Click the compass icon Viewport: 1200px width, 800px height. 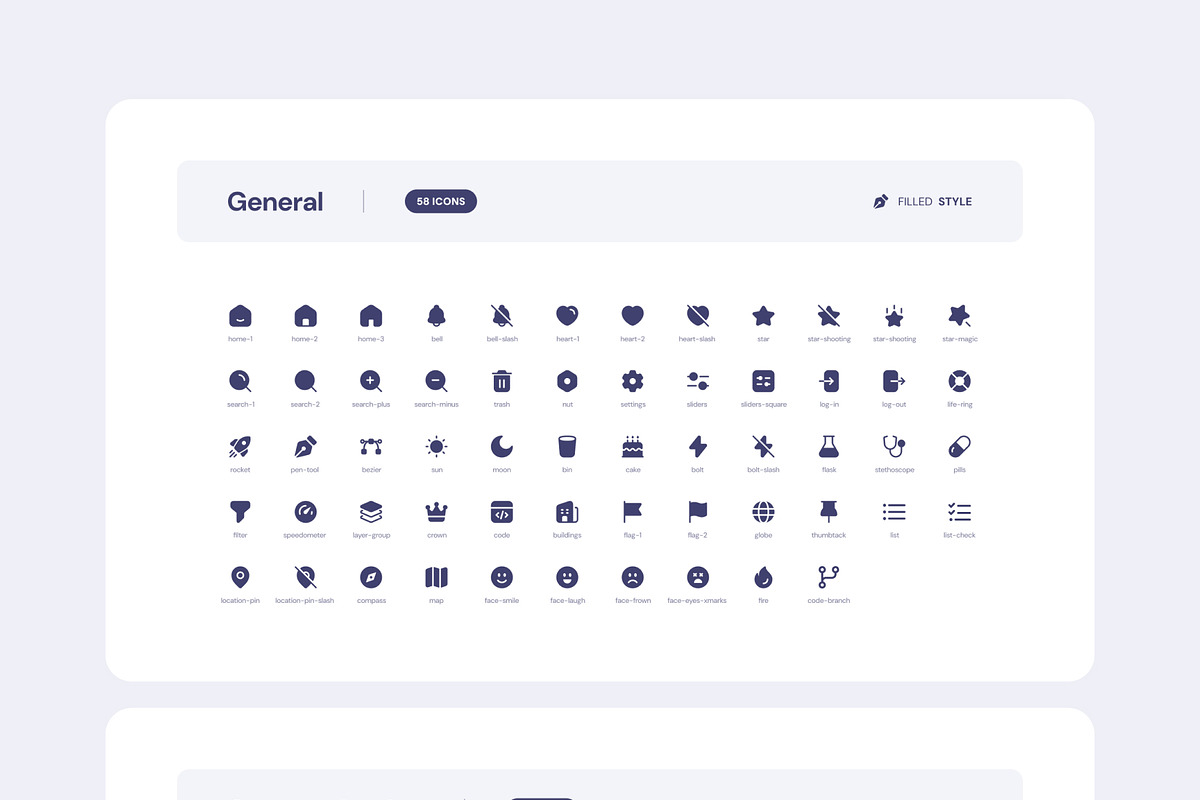(371, 577)
